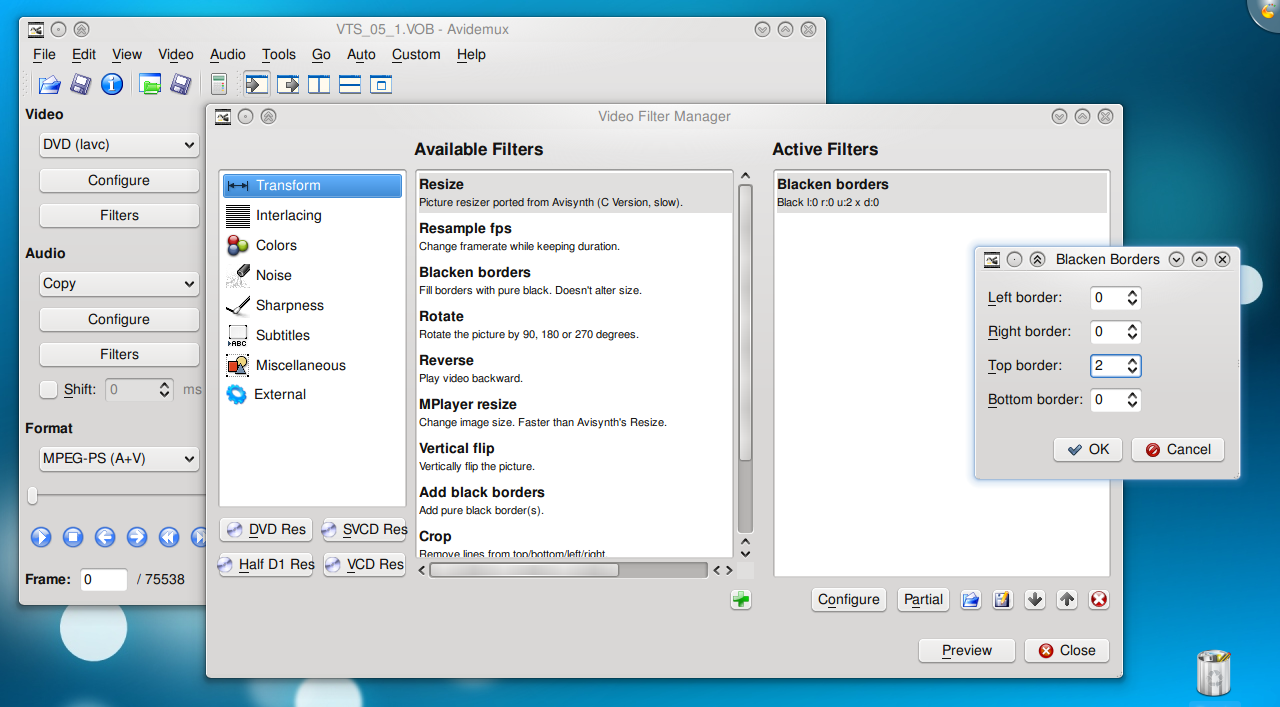
Task: Click the Right border spin box
Action: [1115, 331]
